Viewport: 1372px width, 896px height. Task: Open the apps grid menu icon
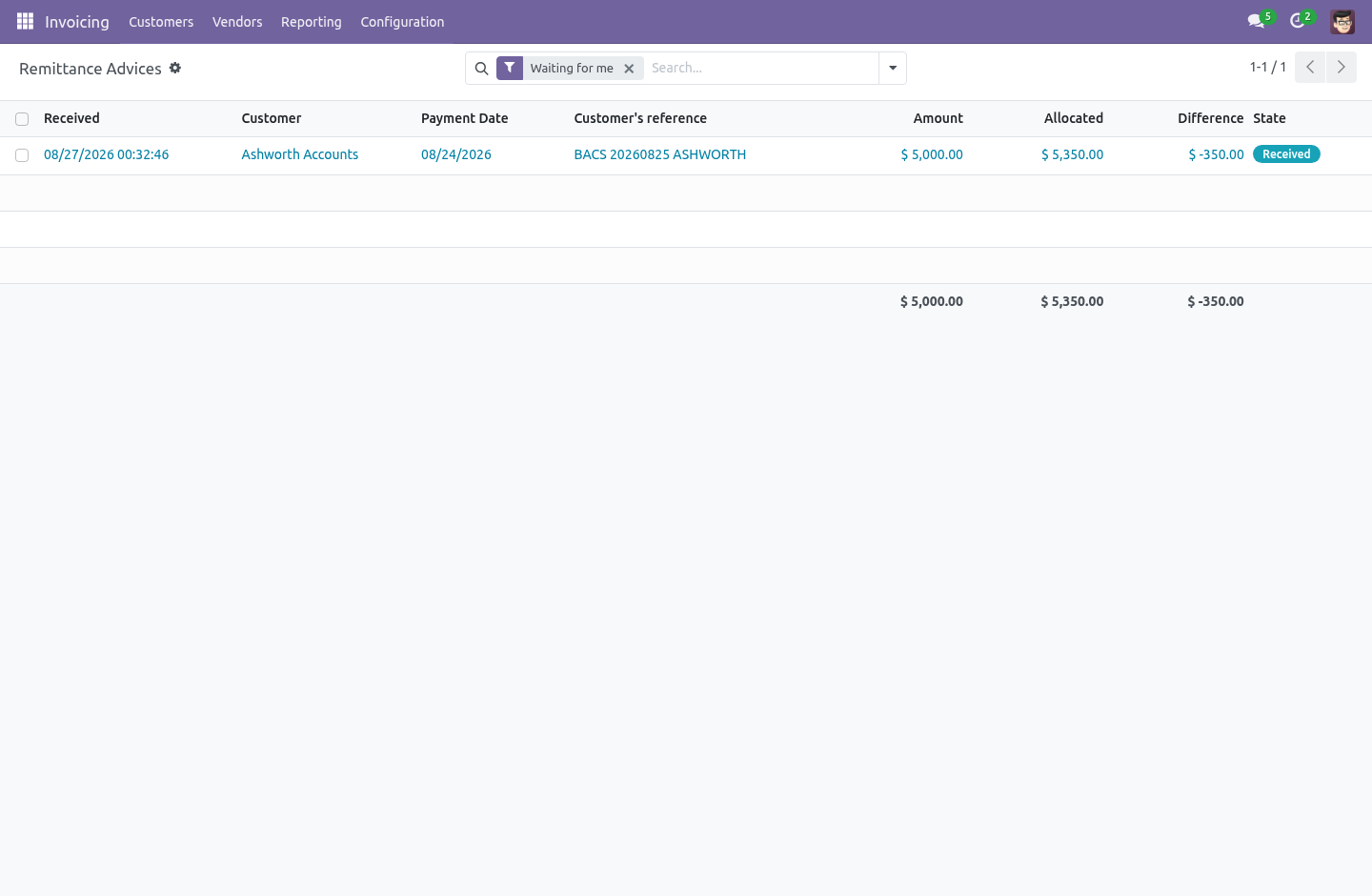pos(25,21)
